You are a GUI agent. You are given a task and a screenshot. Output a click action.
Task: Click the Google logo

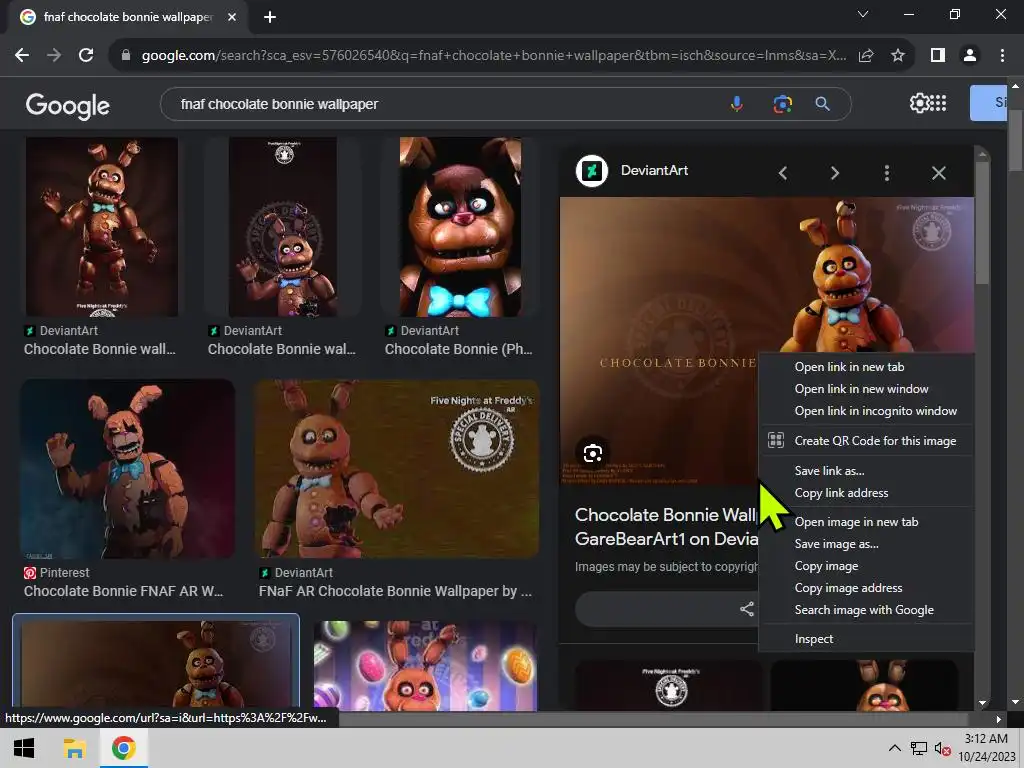click(67, 105)
